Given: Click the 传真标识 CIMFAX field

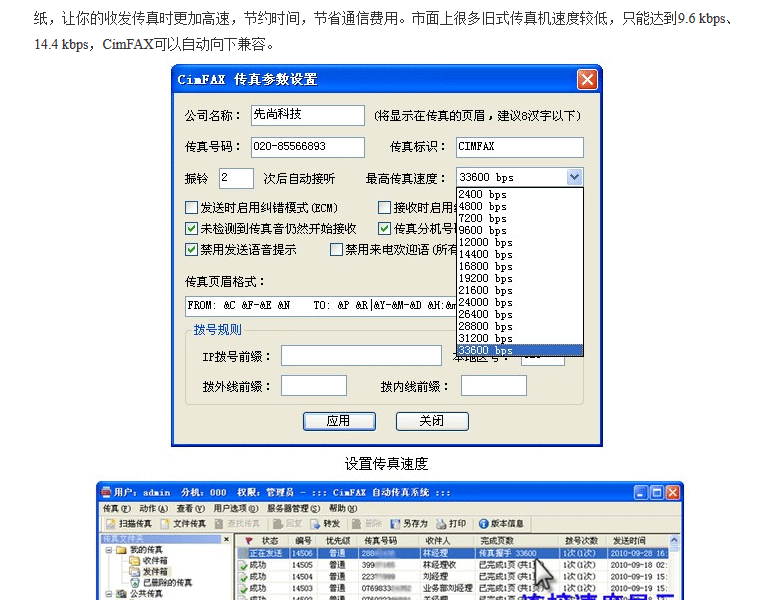Looking at the screenshot, I should (520, 147).
